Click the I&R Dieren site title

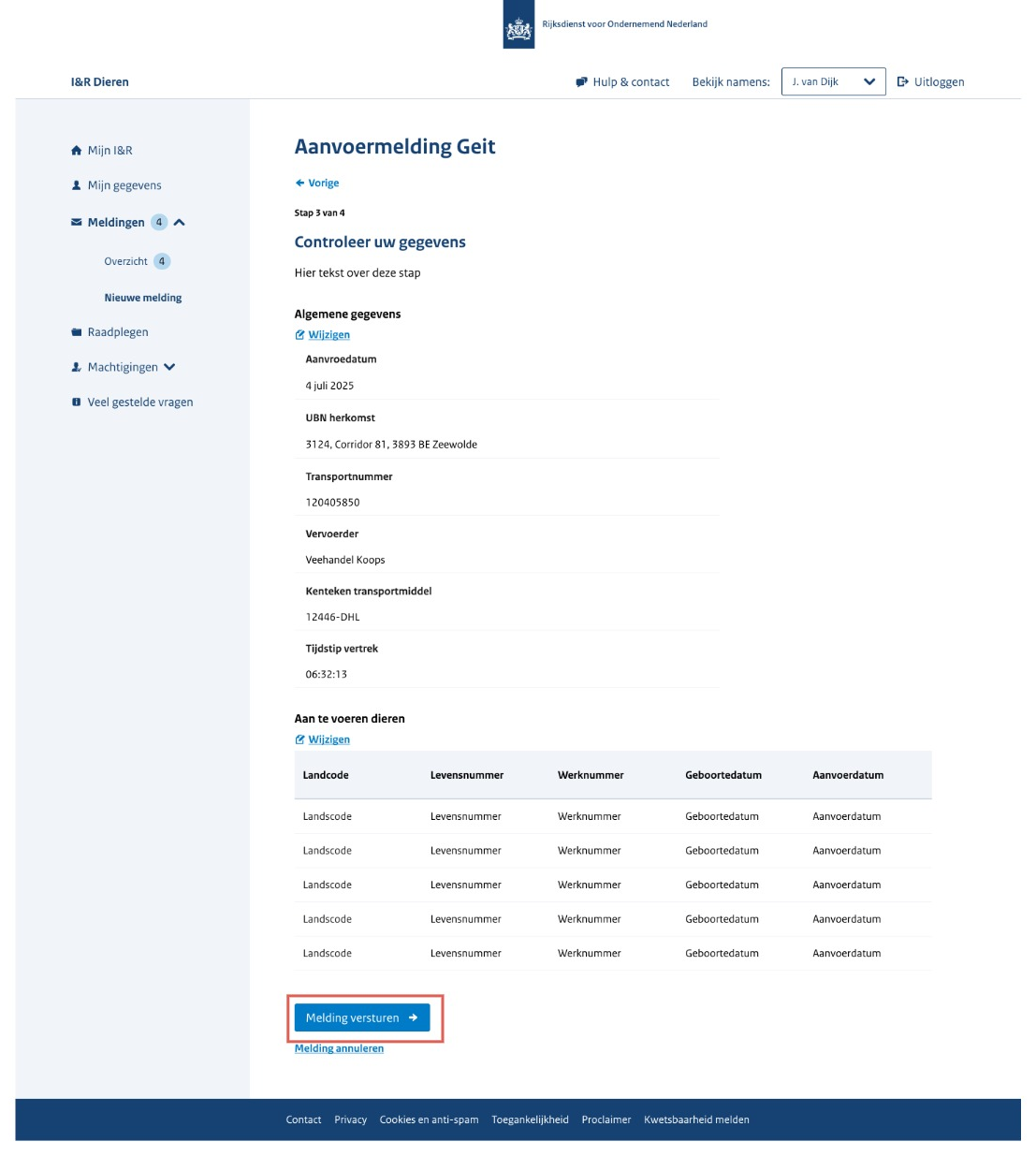point(100,82)
